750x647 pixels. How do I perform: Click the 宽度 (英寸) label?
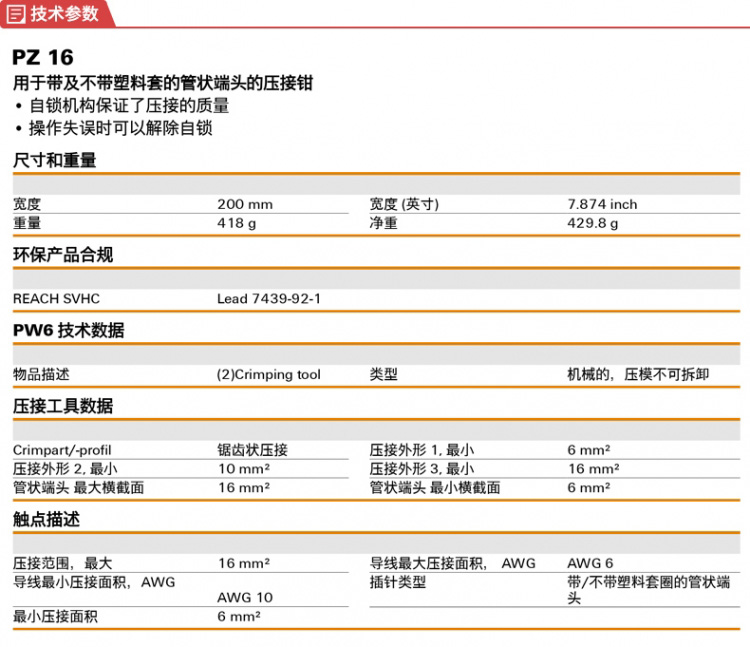click(404, 204)
